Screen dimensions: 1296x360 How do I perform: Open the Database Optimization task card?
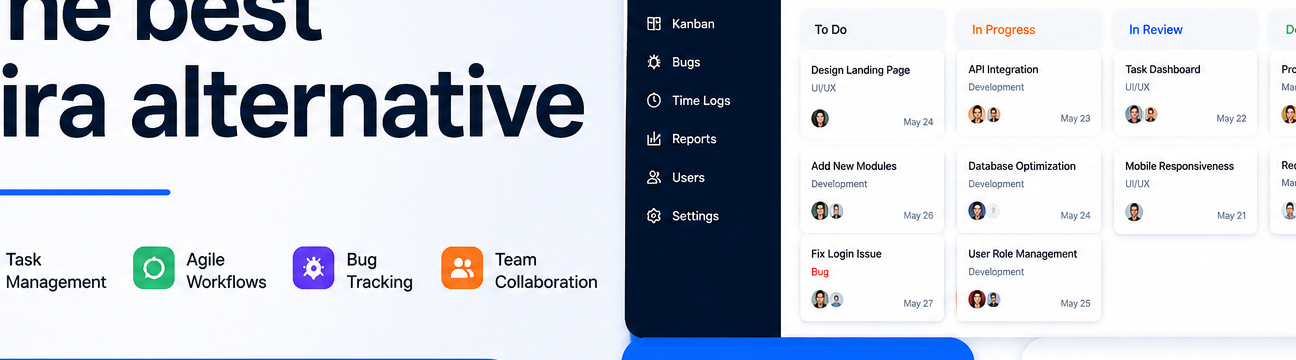click(x=1029, y=190)
